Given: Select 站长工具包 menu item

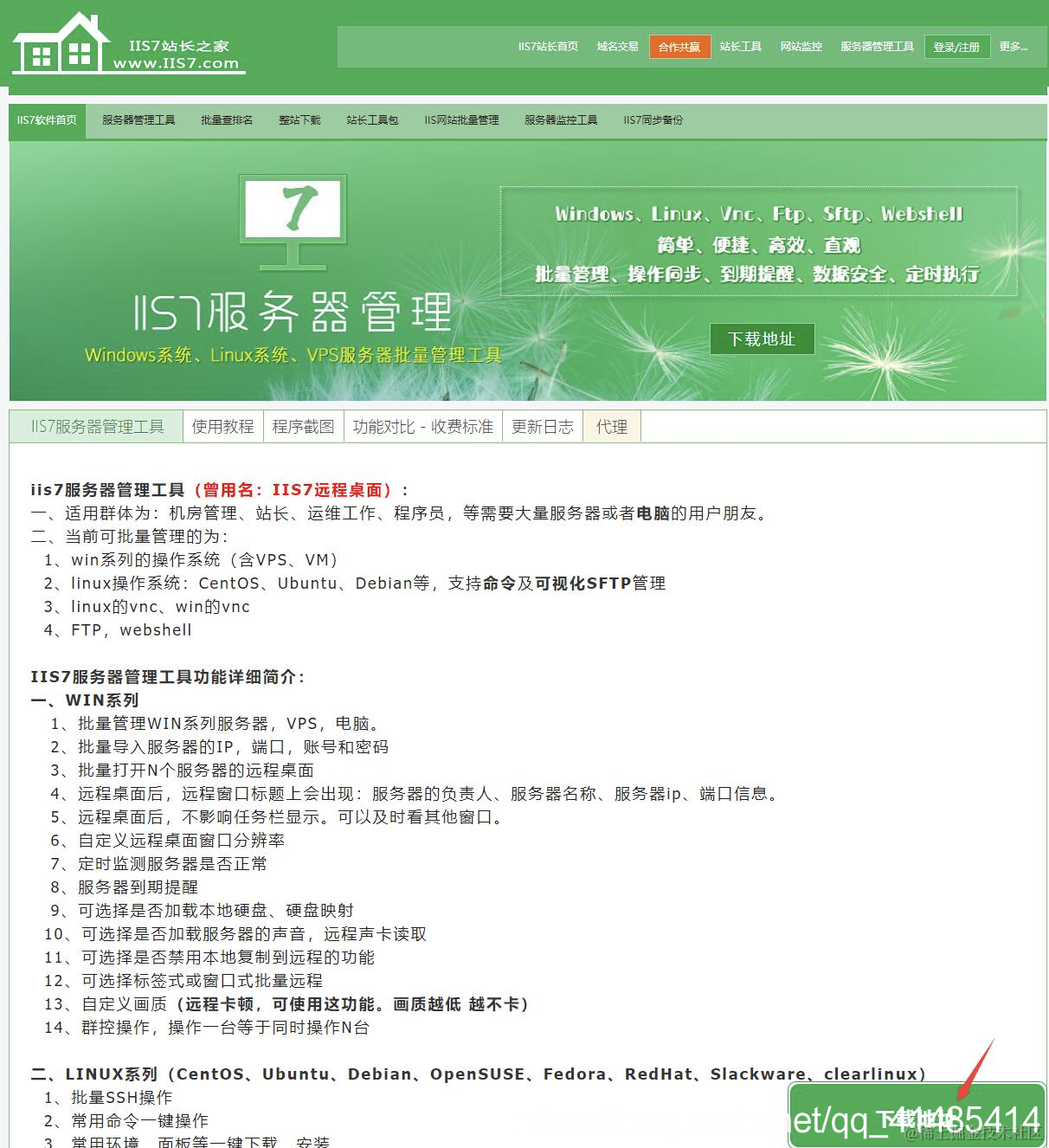Looking at the screenshot, I should tap(372, 120).
